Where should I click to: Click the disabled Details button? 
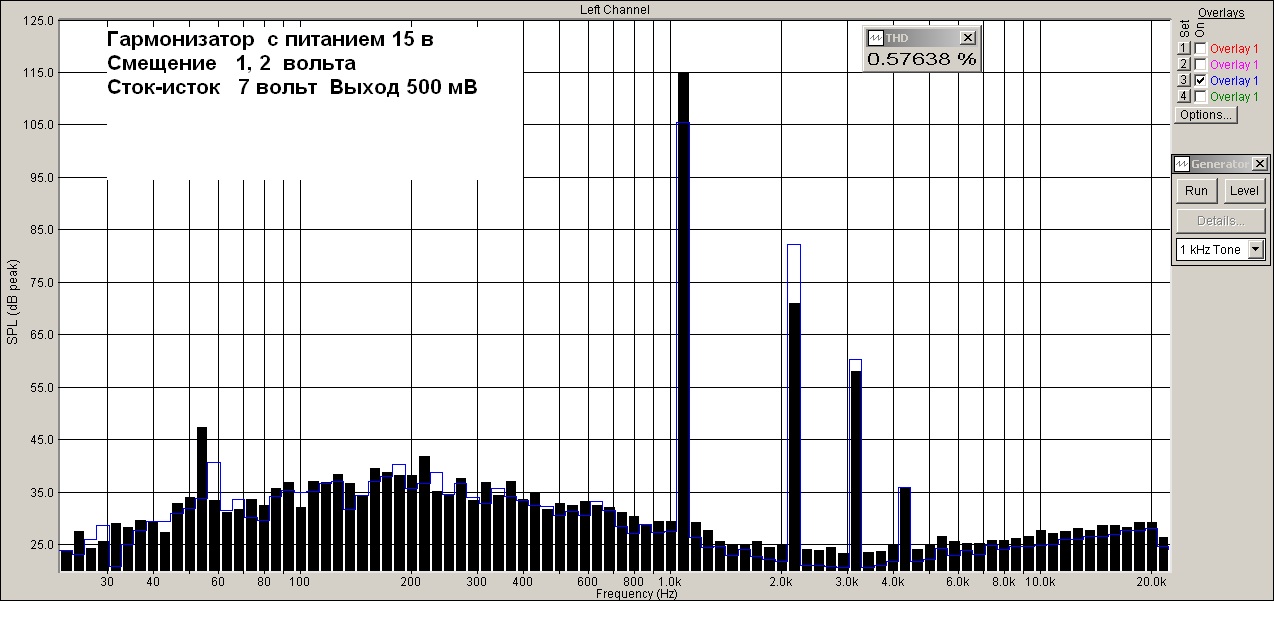point(1221,221)
